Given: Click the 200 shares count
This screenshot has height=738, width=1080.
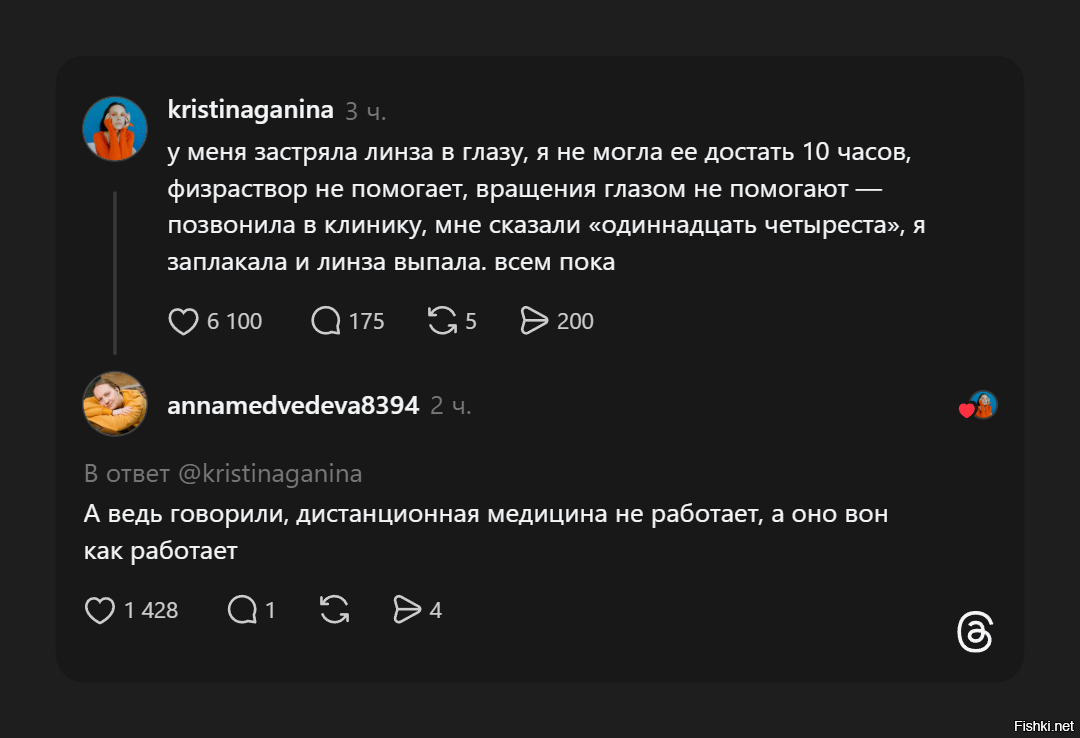Looking at the screenshot, I should [x=575, y=321].
